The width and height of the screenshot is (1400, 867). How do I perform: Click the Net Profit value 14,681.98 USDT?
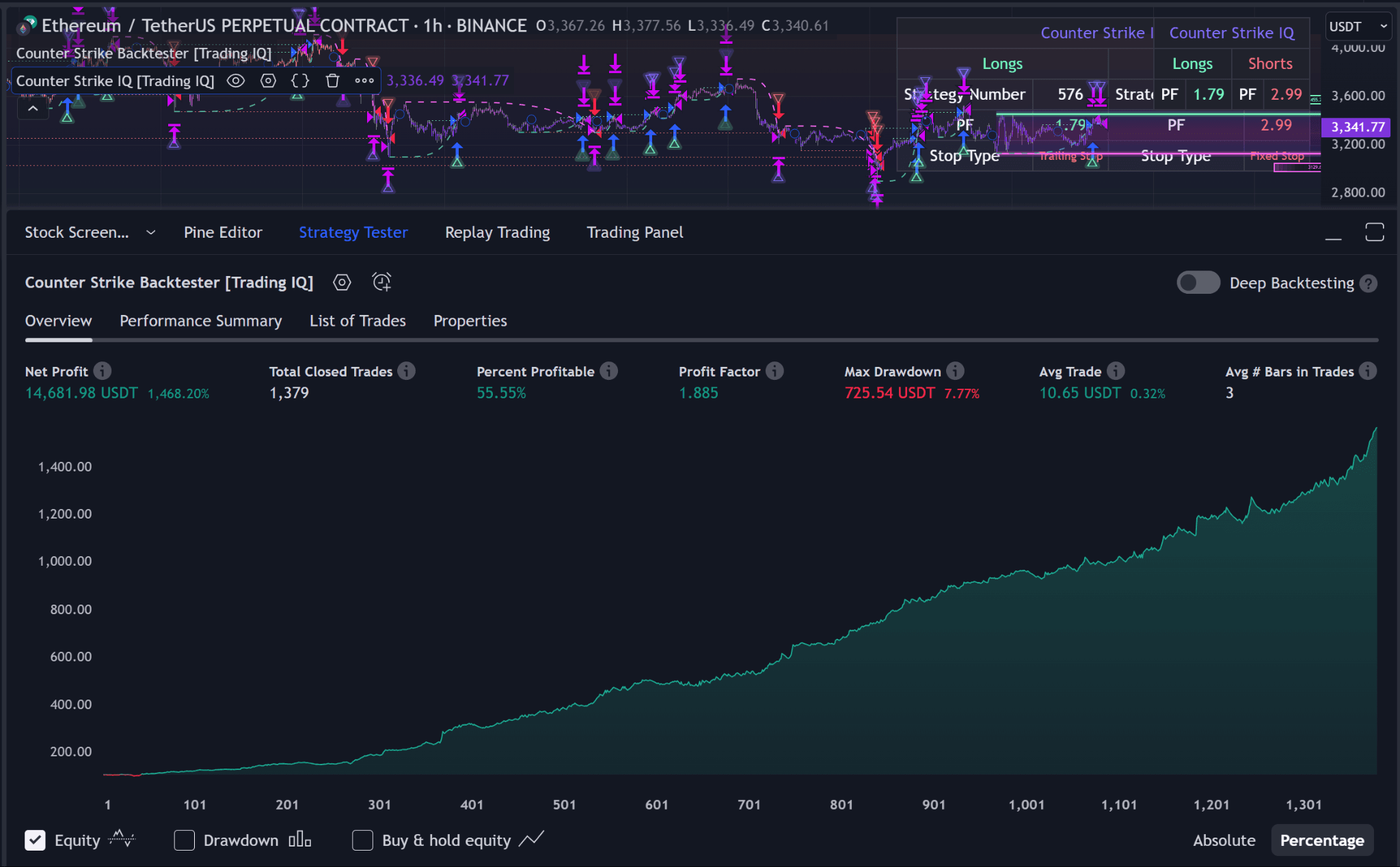point(81,393)
